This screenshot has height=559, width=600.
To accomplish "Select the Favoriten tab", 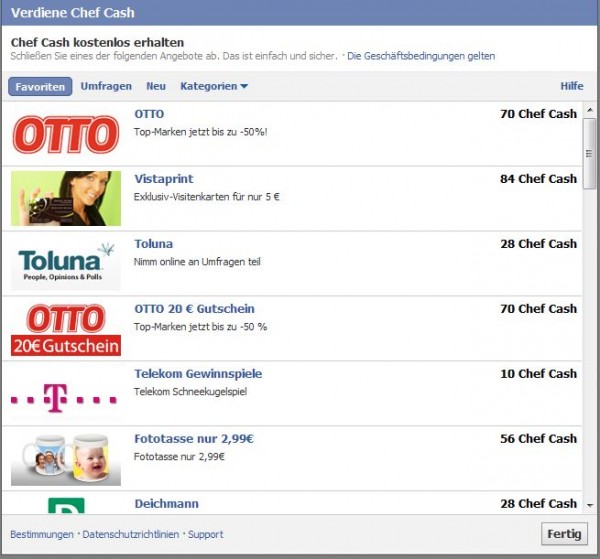I will (40, 87).
